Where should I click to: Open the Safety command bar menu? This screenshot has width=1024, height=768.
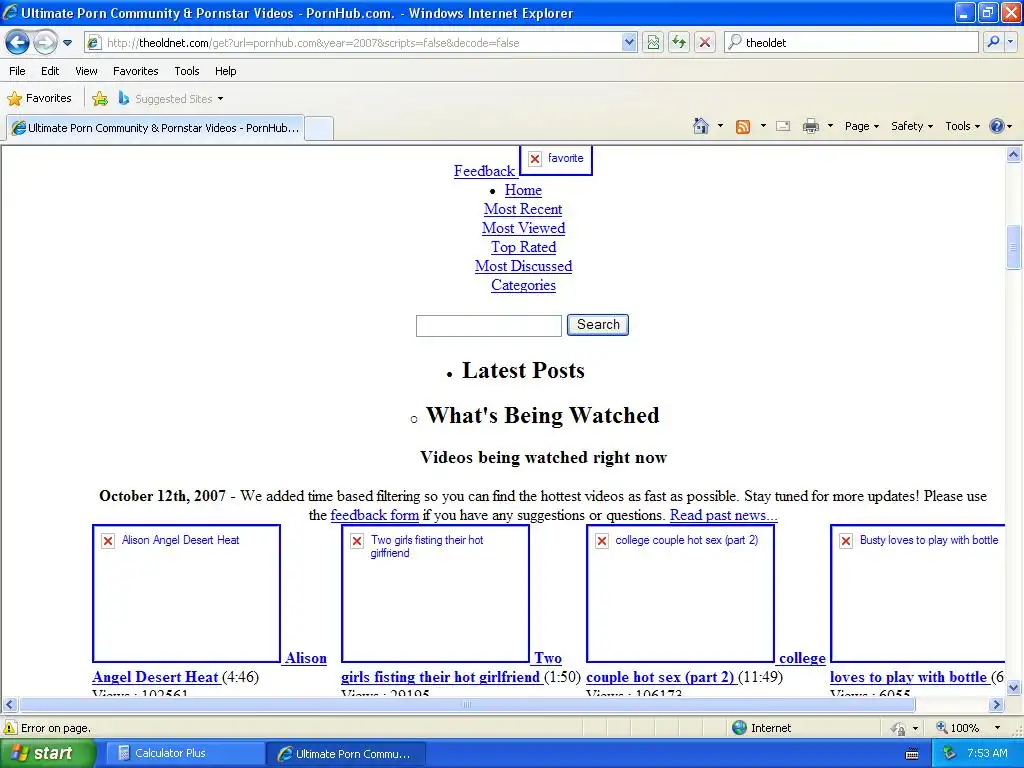pyautogui.click(x=912, y=126)
